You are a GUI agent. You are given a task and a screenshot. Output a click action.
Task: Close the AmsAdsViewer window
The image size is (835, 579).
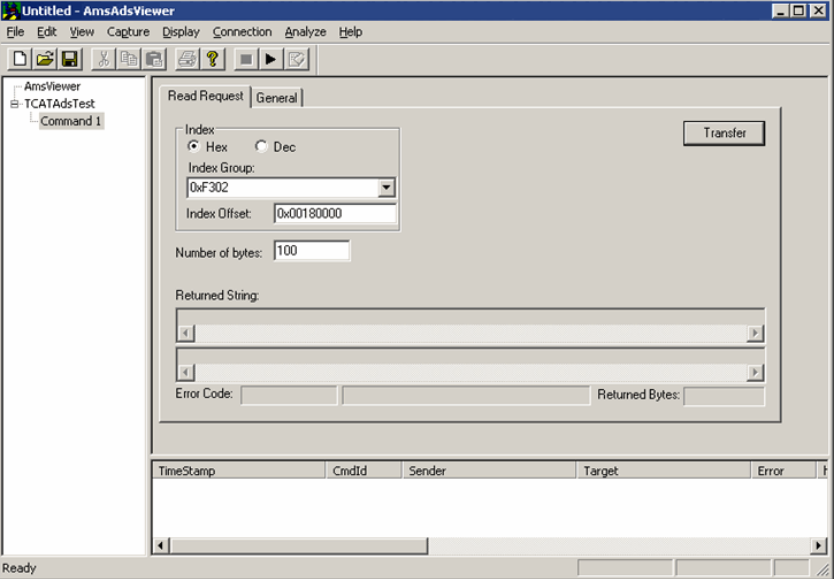coord(818,11)
